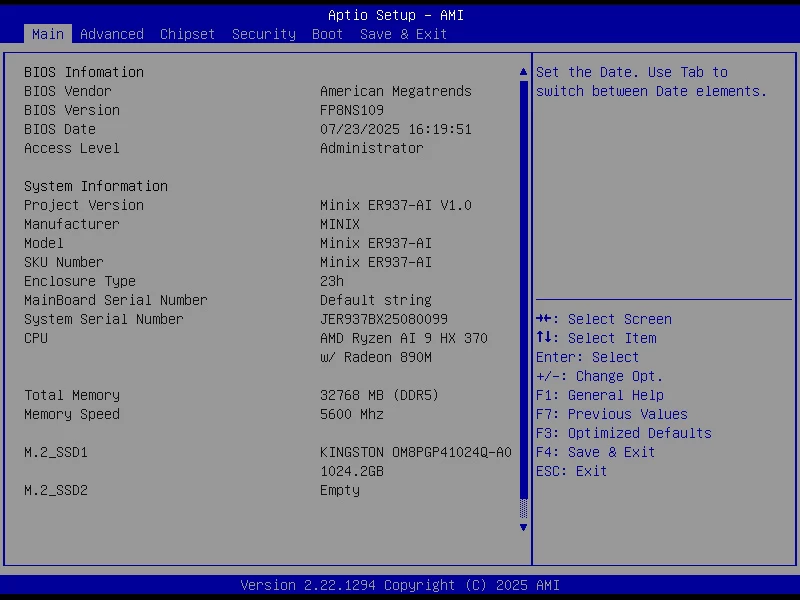
Task: Click the +/-: Change Opt. hint
Action: 599,377
